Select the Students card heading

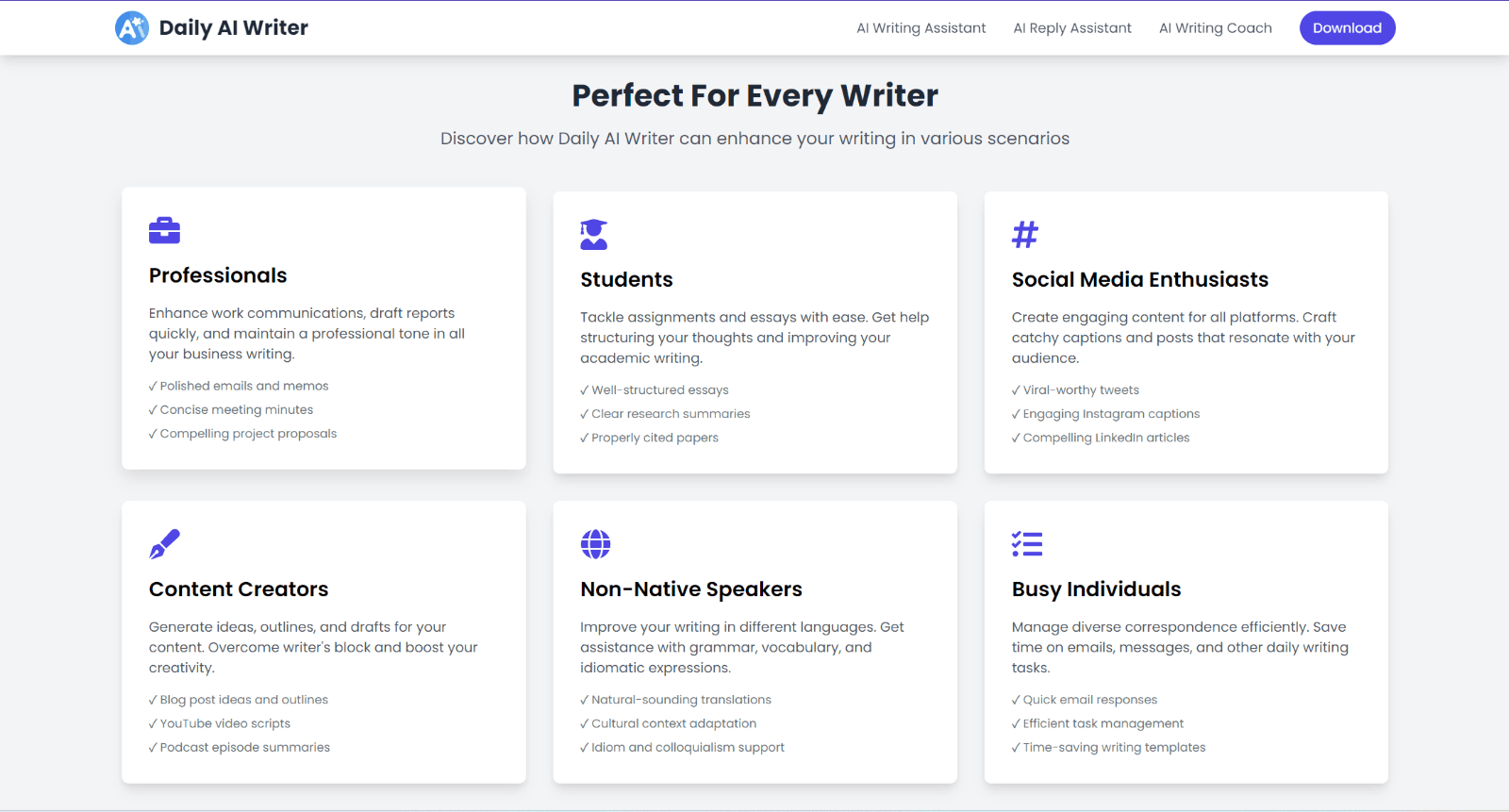[x=626, y=280]
